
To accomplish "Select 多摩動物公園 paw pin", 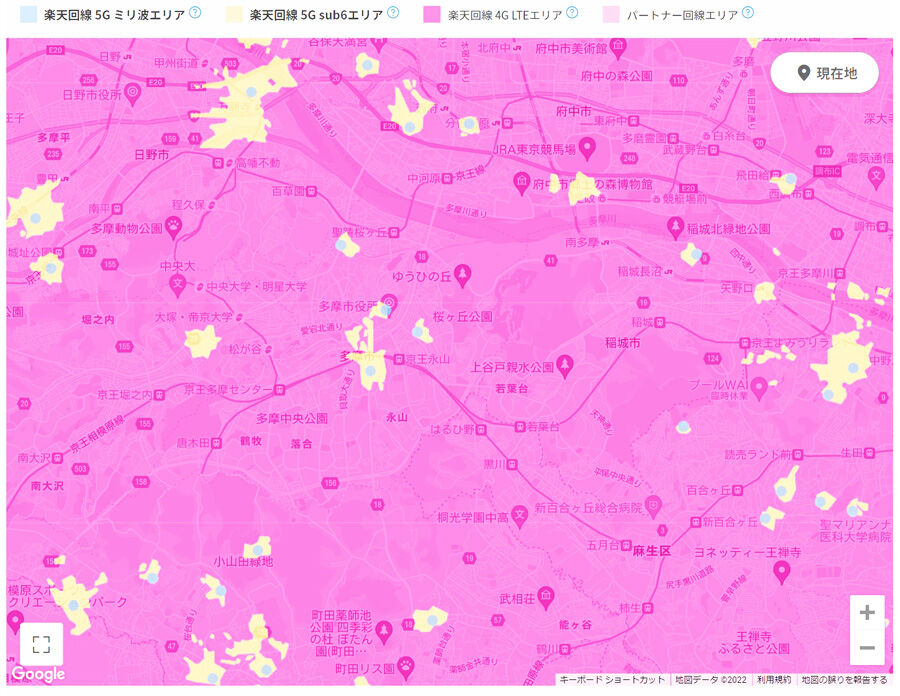I will (x=173, y=227).
